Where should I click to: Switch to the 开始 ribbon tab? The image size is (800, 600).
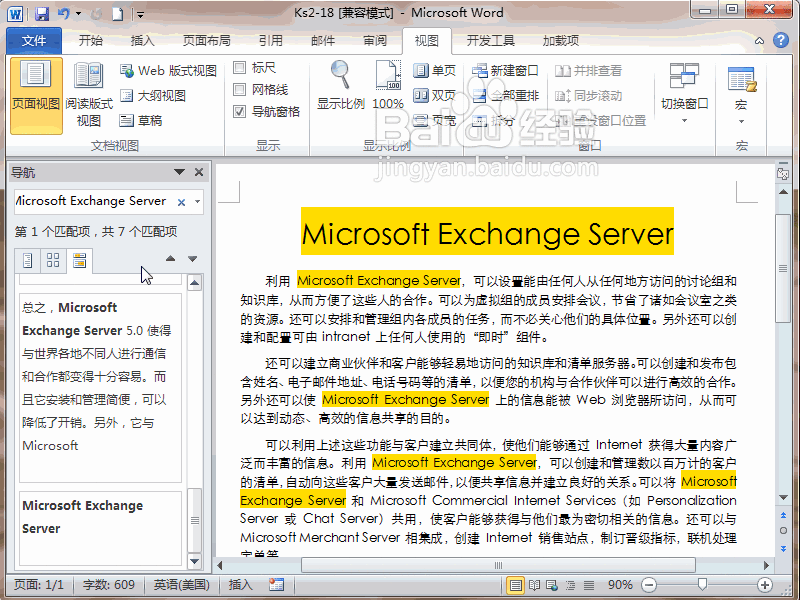(91, 41)
